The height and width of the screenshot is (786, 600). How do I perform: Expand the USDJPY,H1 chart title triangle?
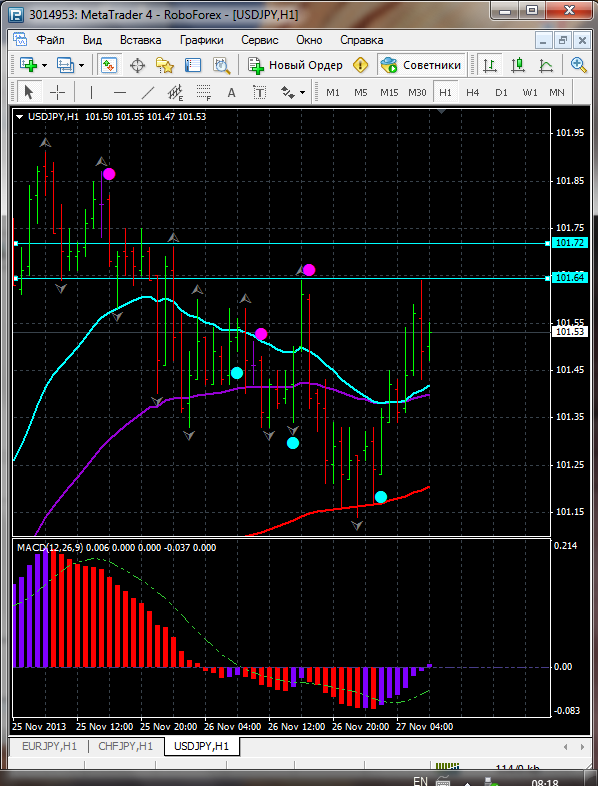(21, 117)
